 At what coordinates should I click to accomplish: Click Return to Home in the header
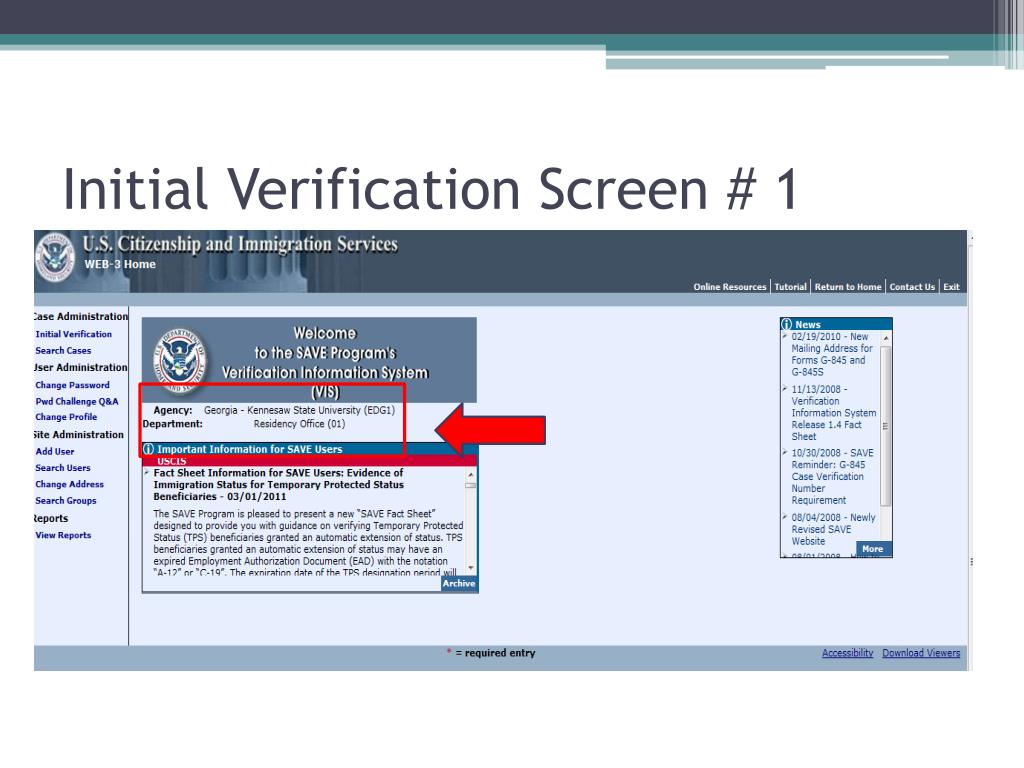pos(848,287)
